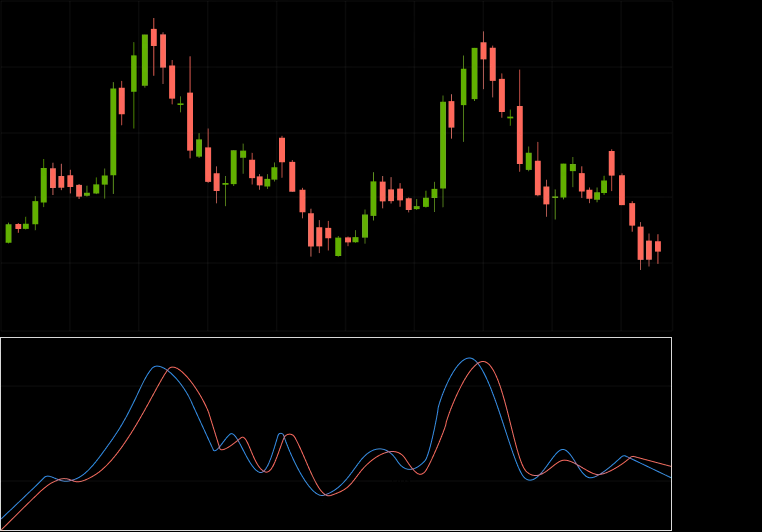Image resolution: width=762 pixels, height=532 pixels.
Task: Click the green candle just before second peak
Action: coord(475,73)
